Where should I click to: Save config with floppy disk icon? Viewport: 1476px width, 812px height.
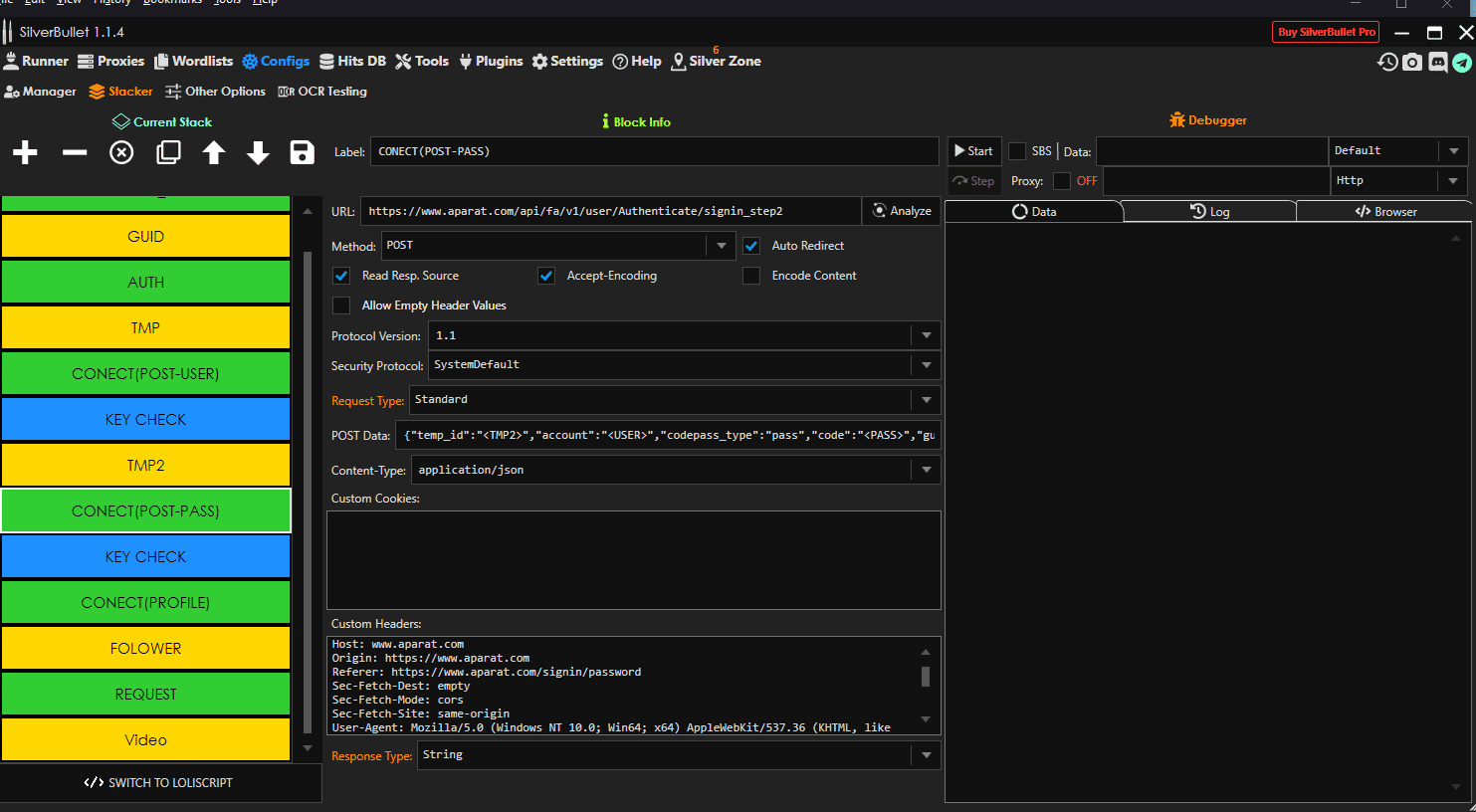tap(302, 152)
